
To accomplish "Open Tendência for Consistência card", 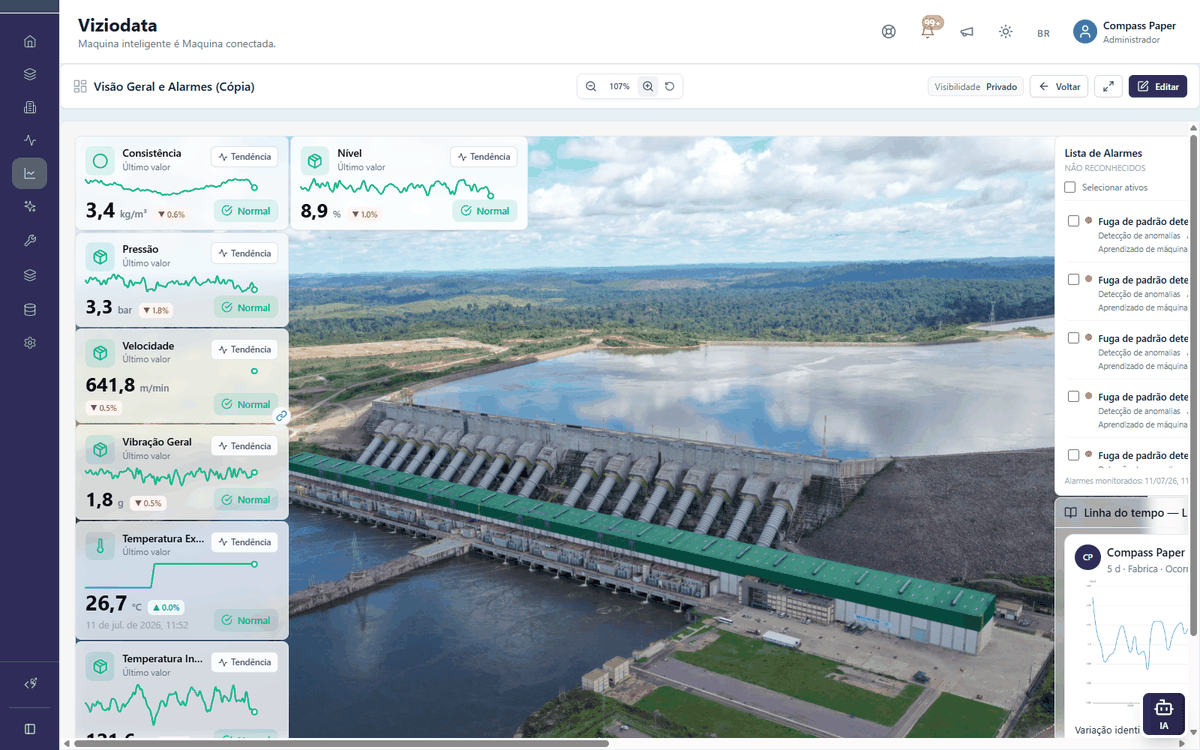I will 245,156.
